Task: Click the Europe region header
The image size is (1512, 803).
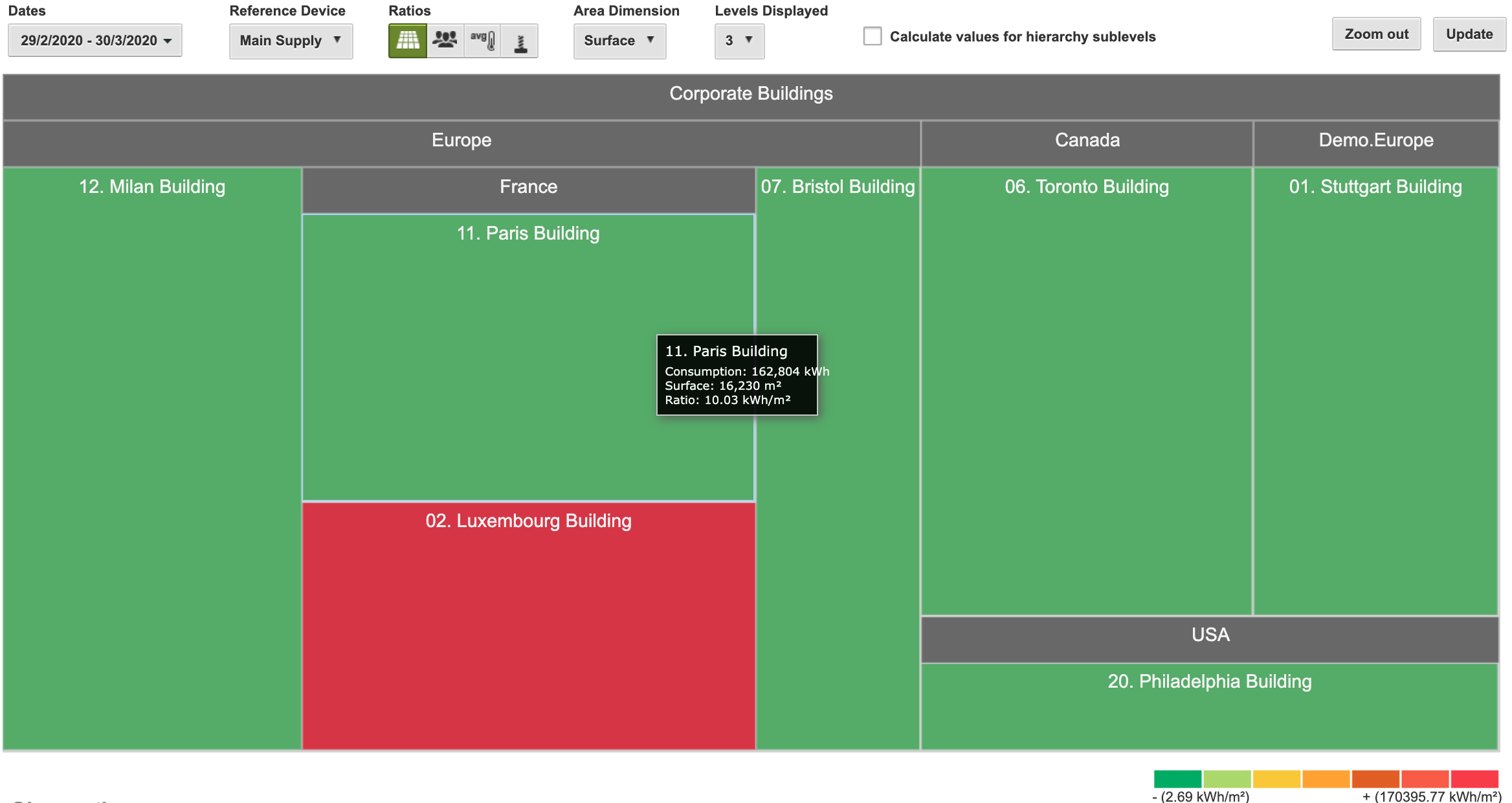Action: click(461, 140)
